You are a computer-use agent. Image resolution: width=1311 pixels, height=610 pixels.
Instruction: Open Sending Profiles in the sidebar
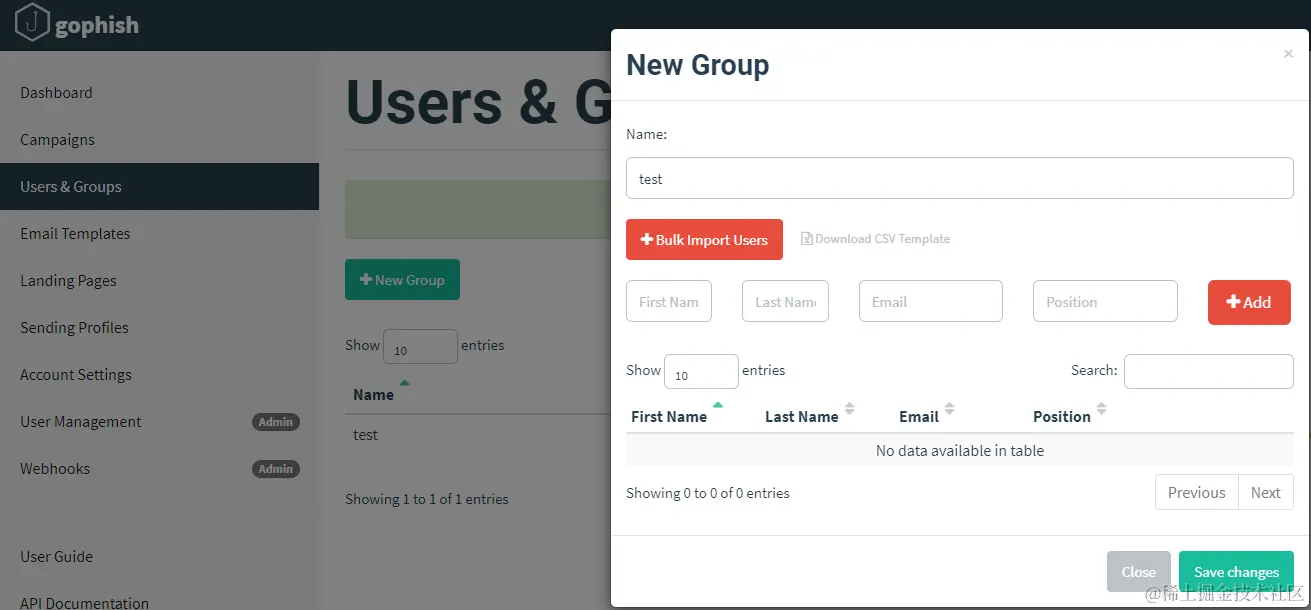click(74, 328)
